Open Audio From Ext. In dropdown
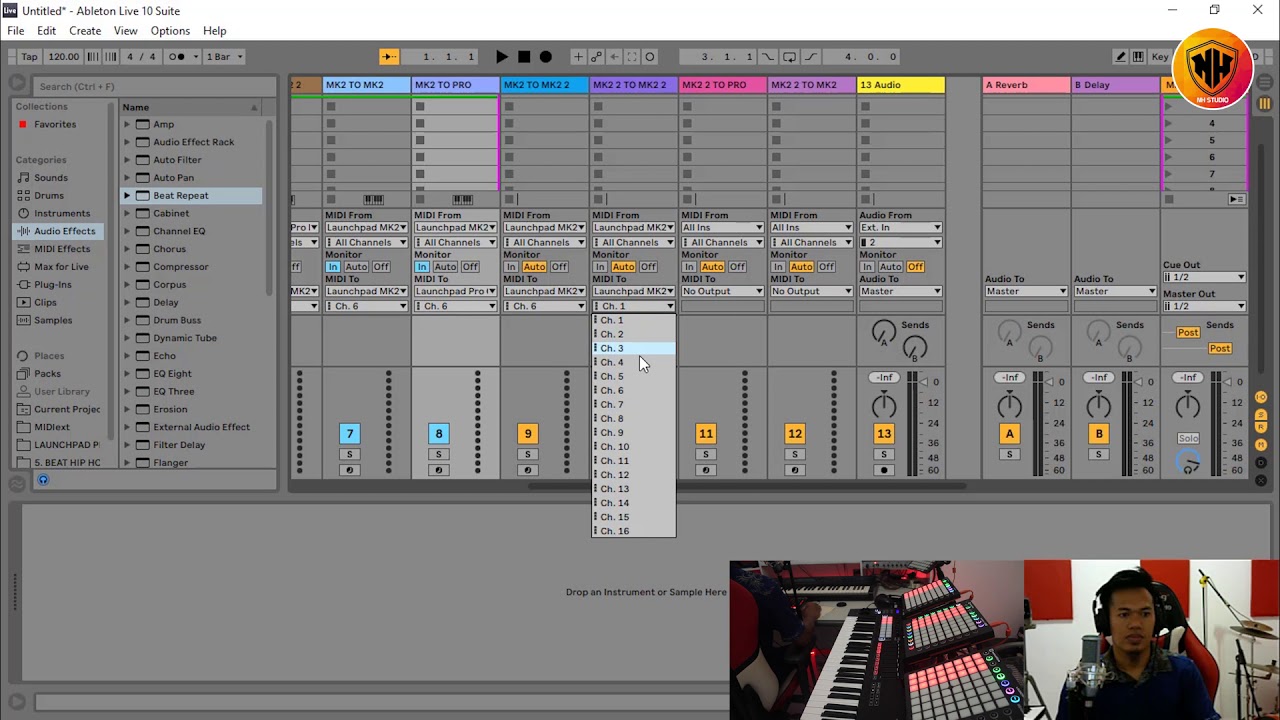The image size is (1280, 720). tap(900, 228)
